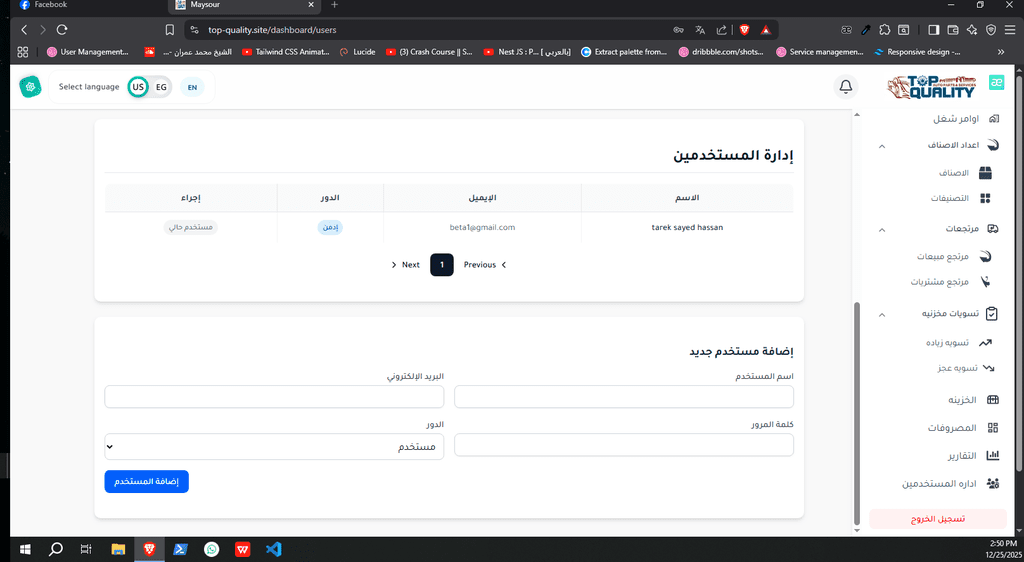Switch to the Maysour tab
The height and width of the screenshot is (562, 1024).
point(245,5)
